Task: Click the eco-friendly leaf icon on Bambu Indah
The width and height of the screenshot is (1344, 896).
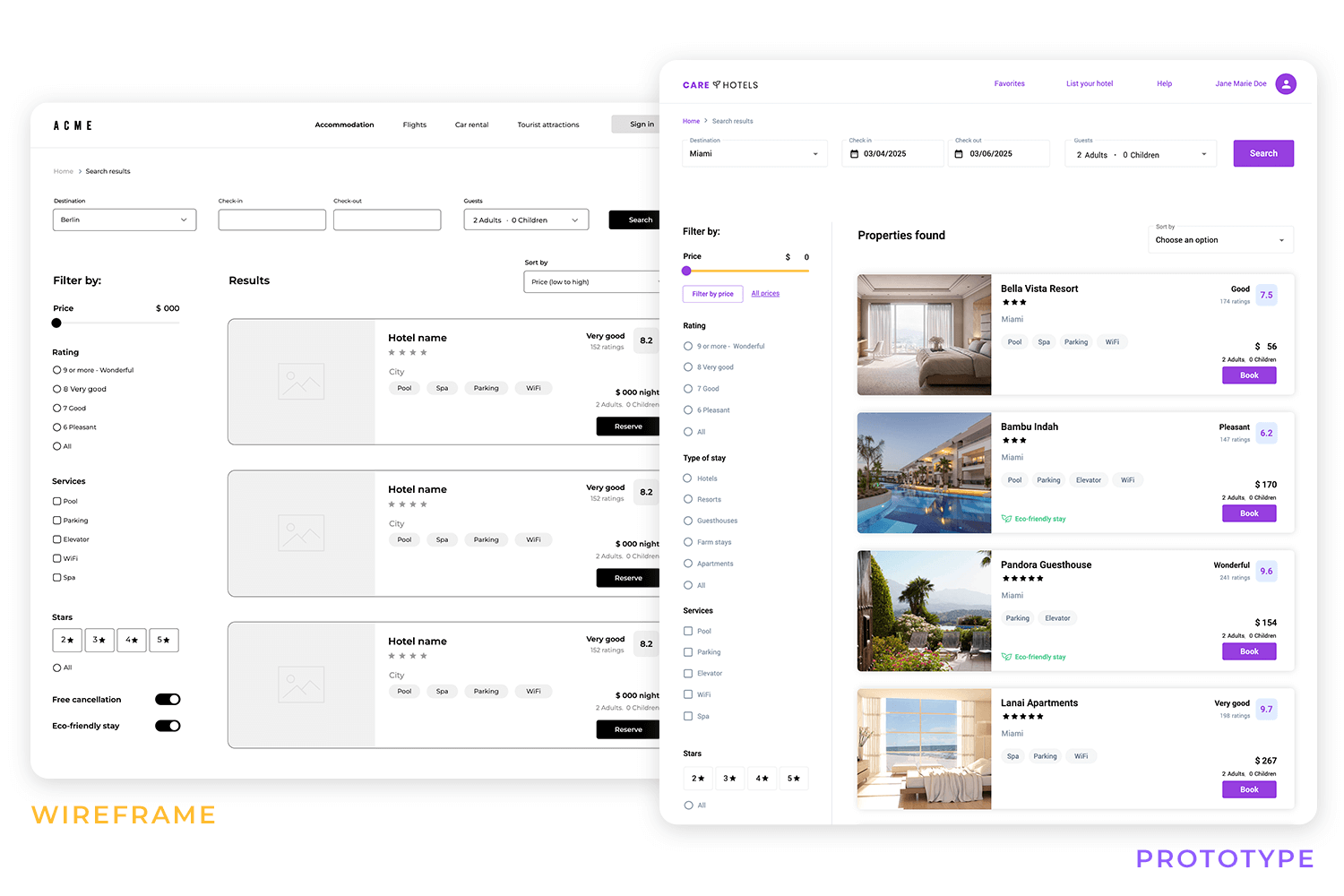Action: click(x=1006, y=519)
